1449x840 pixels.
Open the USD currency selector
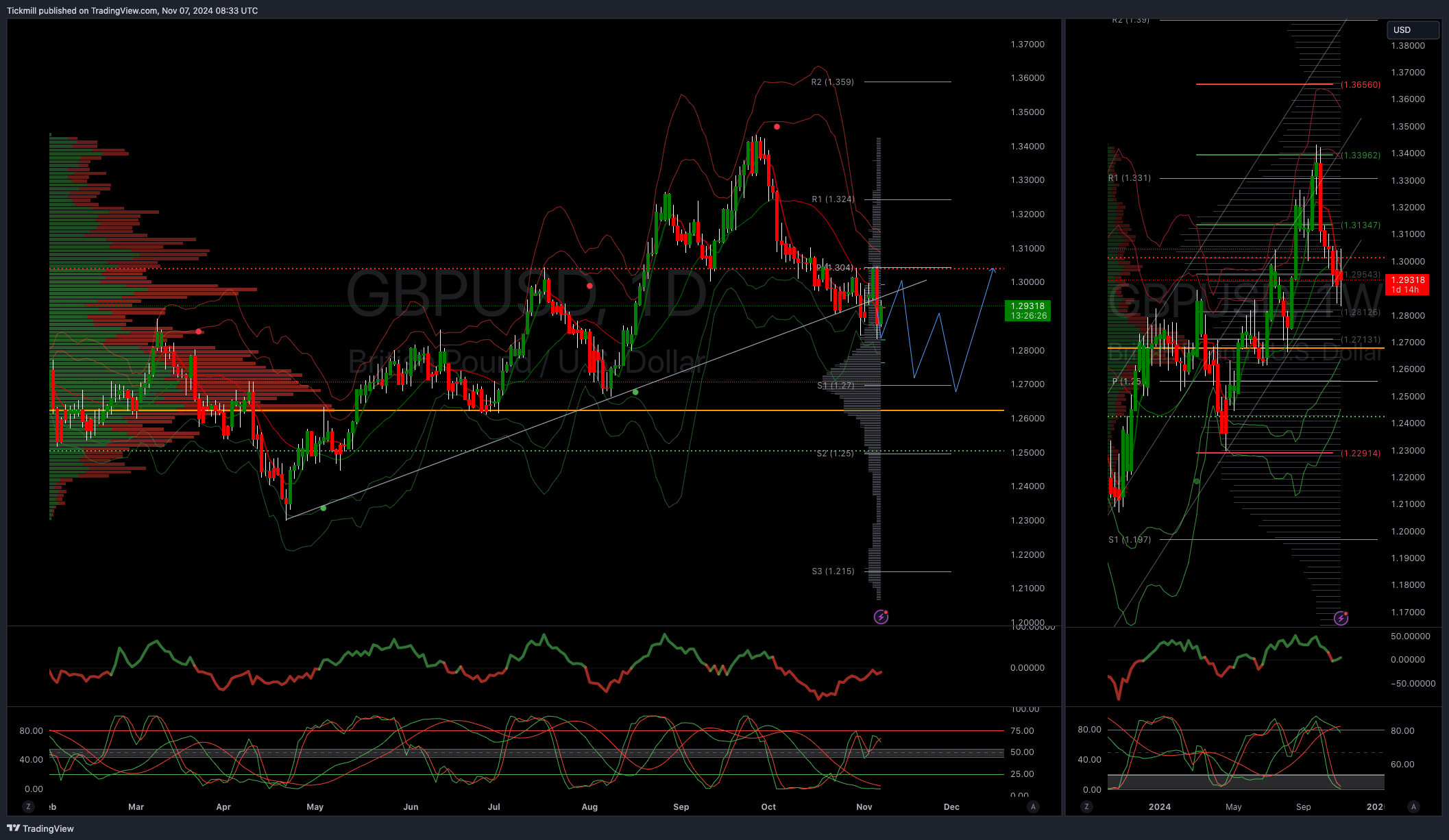(1413, 30)
